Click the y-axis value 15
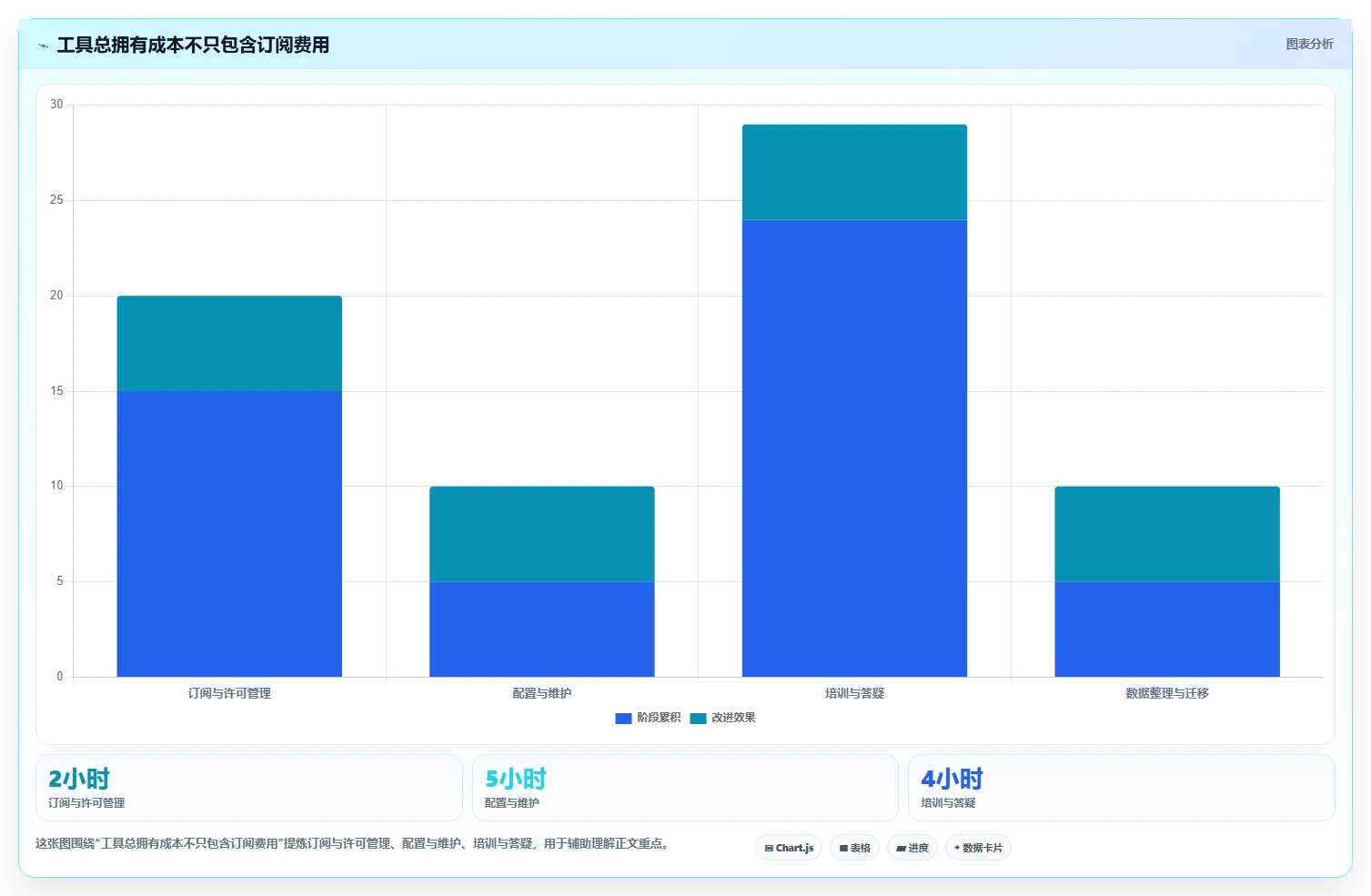Screen dimensions: 1371x896 (56, 391)
